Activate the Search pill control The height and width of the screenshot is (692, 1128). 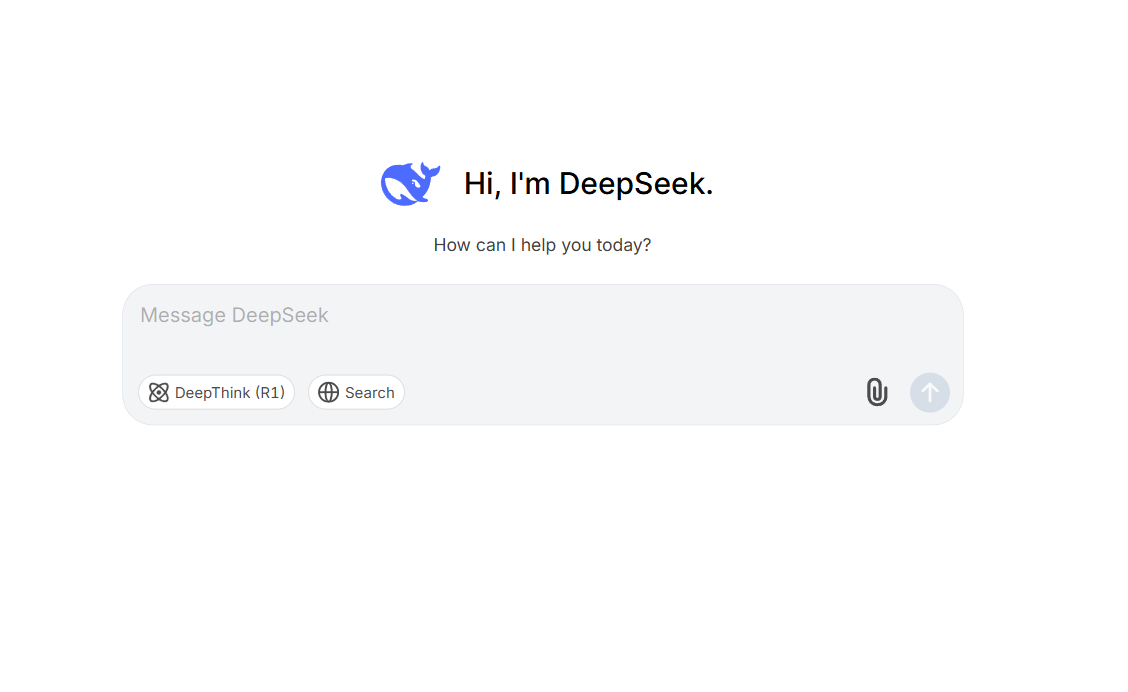tap(356, 392)
